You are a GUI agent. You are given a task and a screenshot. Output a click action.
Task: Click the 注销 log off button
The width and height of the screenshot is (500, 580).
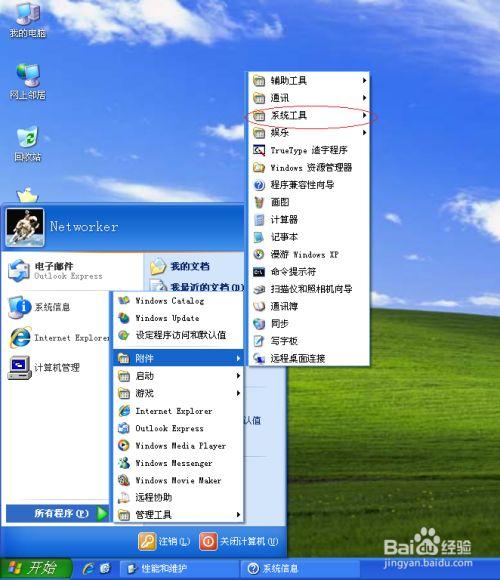pos(164,542)
